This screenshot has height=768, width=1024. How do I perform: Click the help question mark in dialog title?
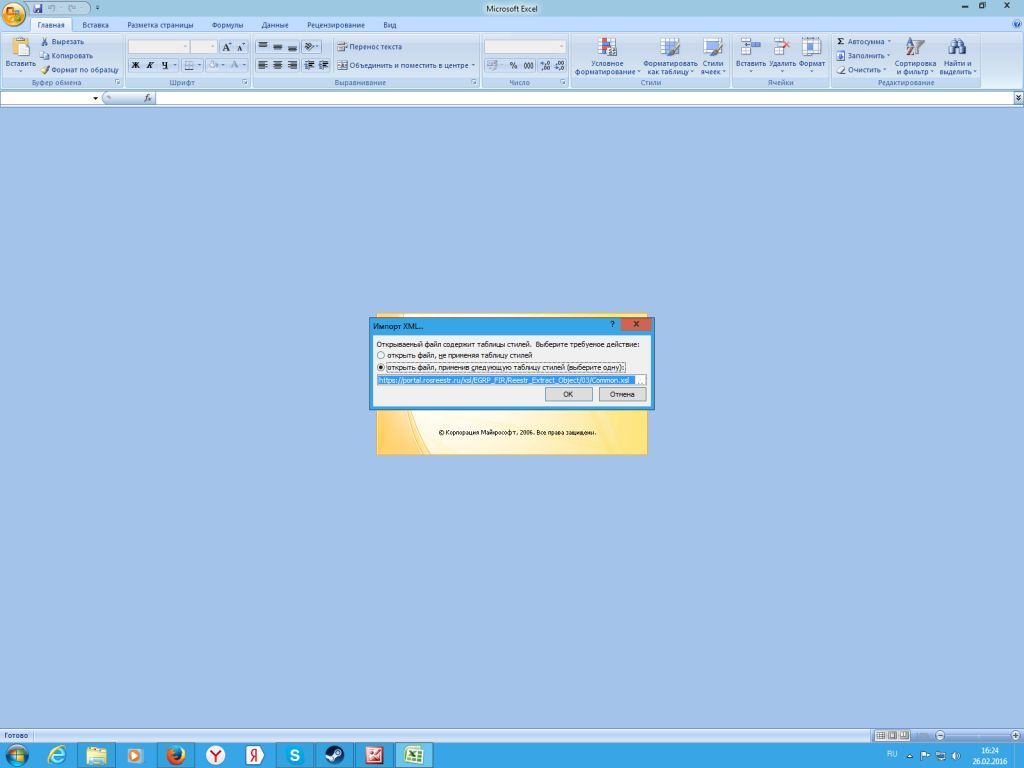(x=612, y=325)
